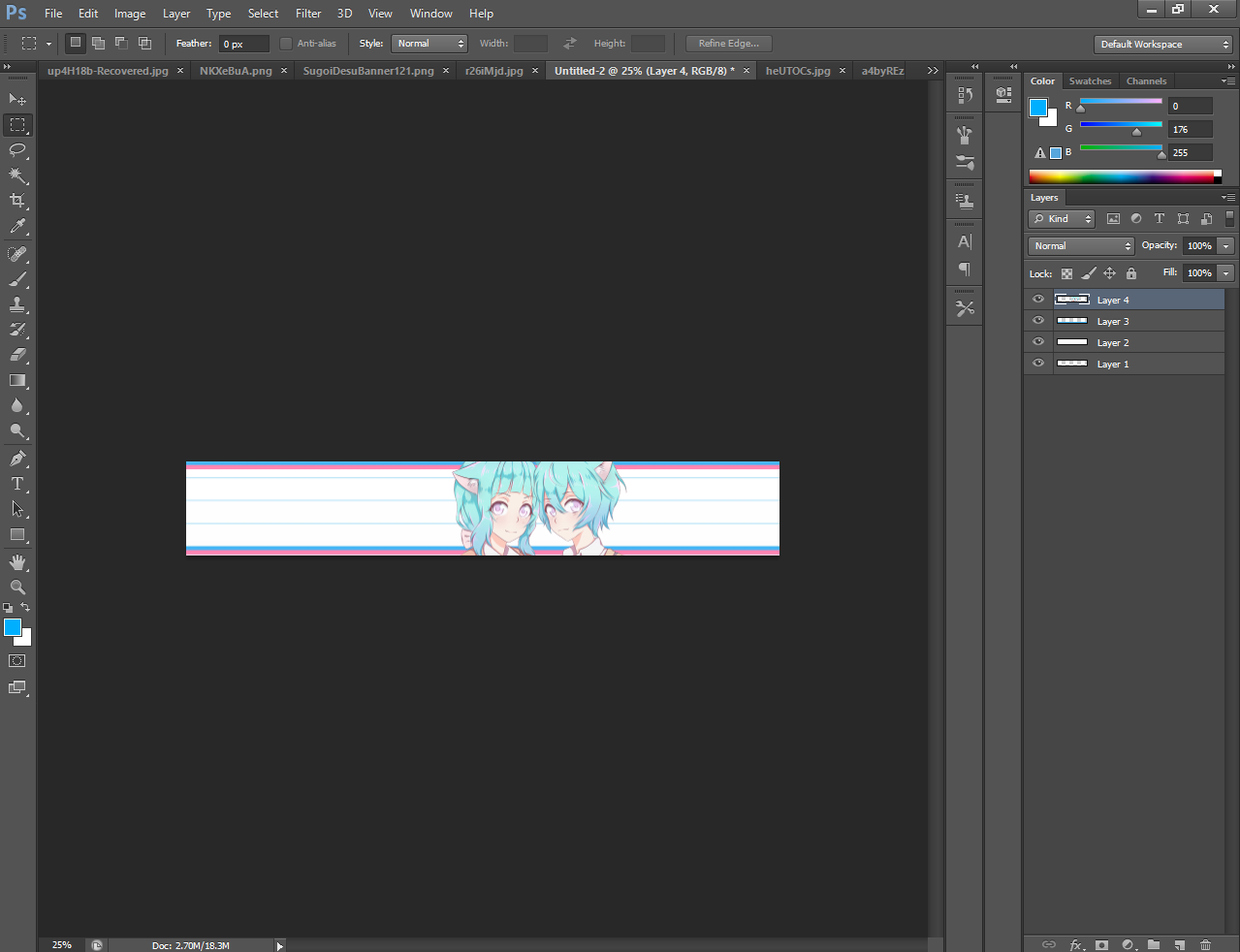Add a layer mask

pyautogui.click(x=1101, y=944)
